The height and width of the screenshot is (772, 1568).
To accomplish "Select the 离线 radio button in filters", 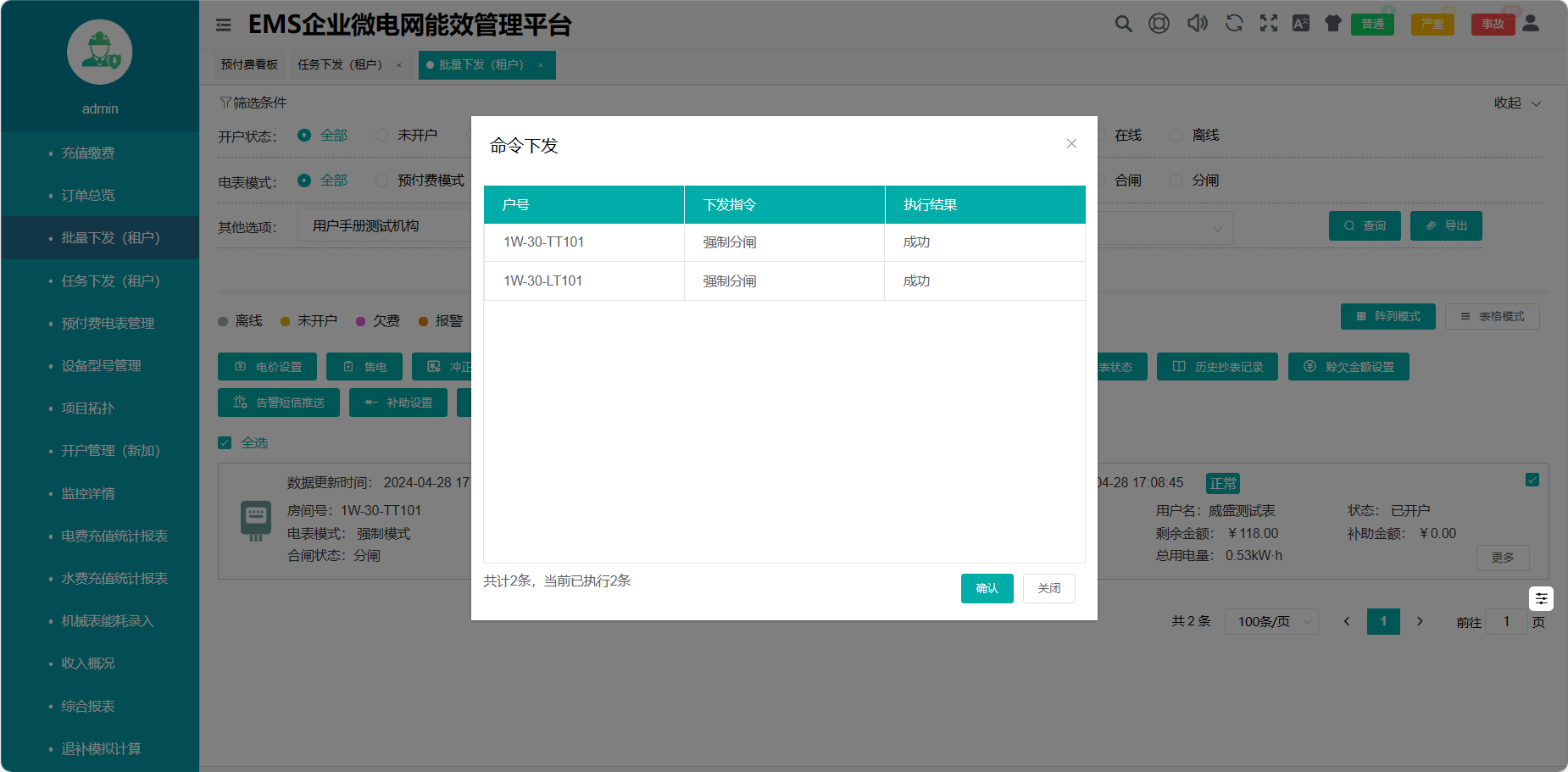I will (x=1176, y=136).
